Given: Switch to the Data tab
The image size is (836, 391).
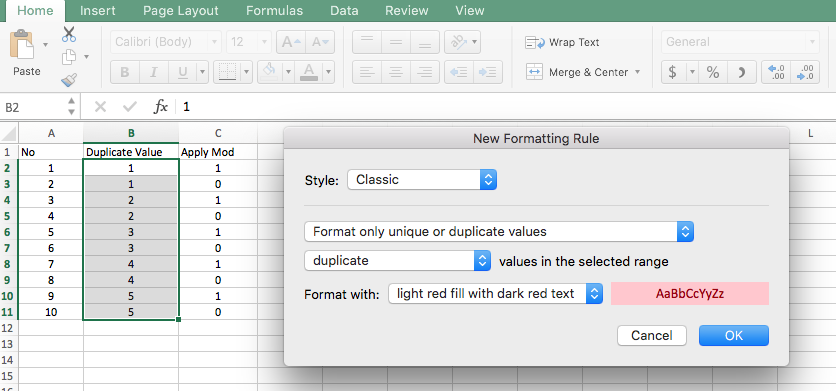Looking at the screenshot, I should (x=344, y=11).
